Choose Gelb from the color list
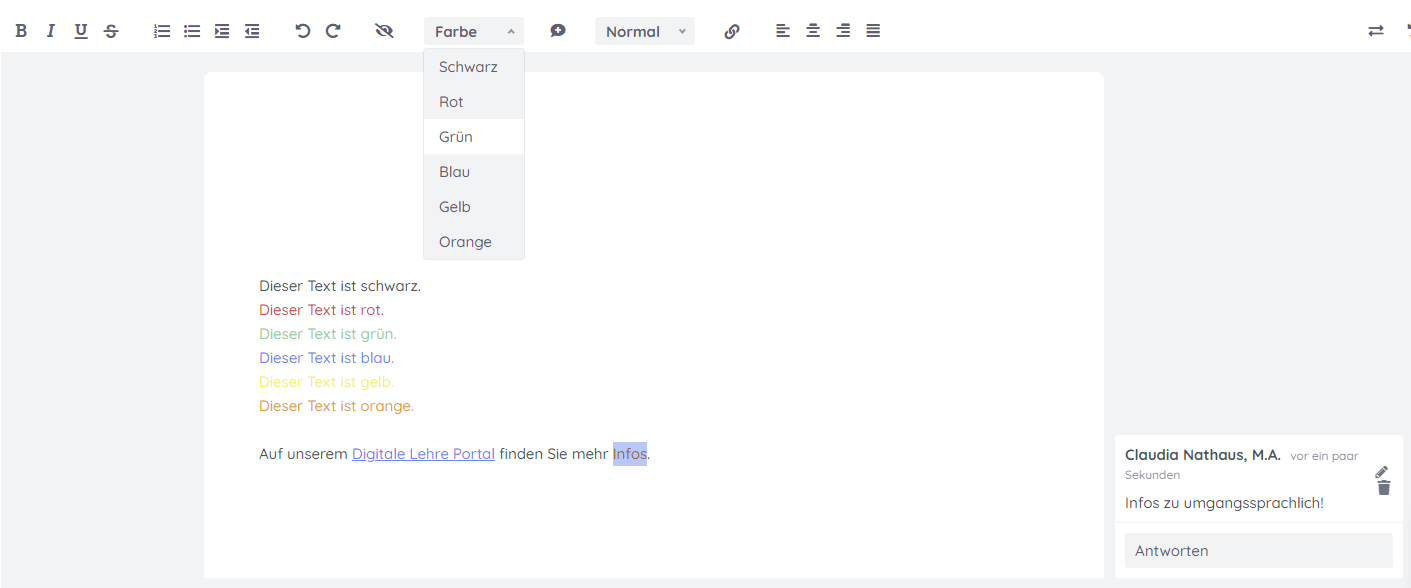Viewport: 1411px width, 588px height. point(474,207)
